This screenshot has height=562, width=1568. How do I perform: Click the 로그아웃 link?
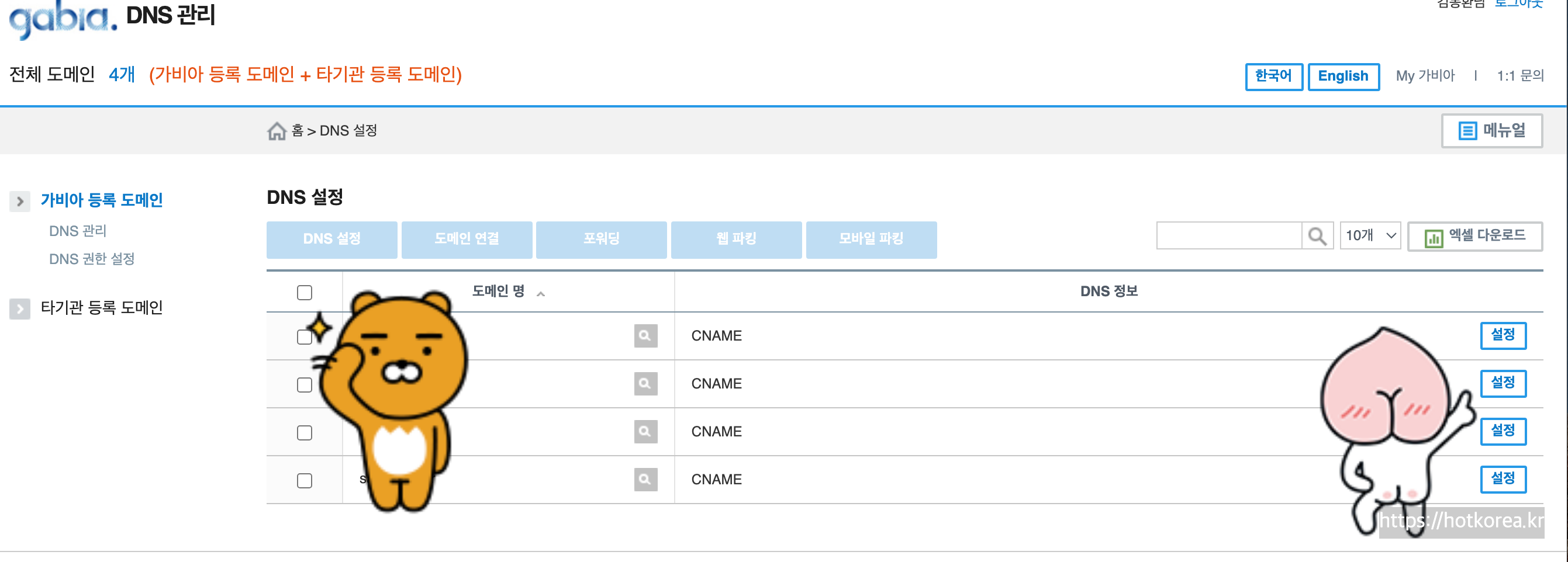coord(1519,4)
